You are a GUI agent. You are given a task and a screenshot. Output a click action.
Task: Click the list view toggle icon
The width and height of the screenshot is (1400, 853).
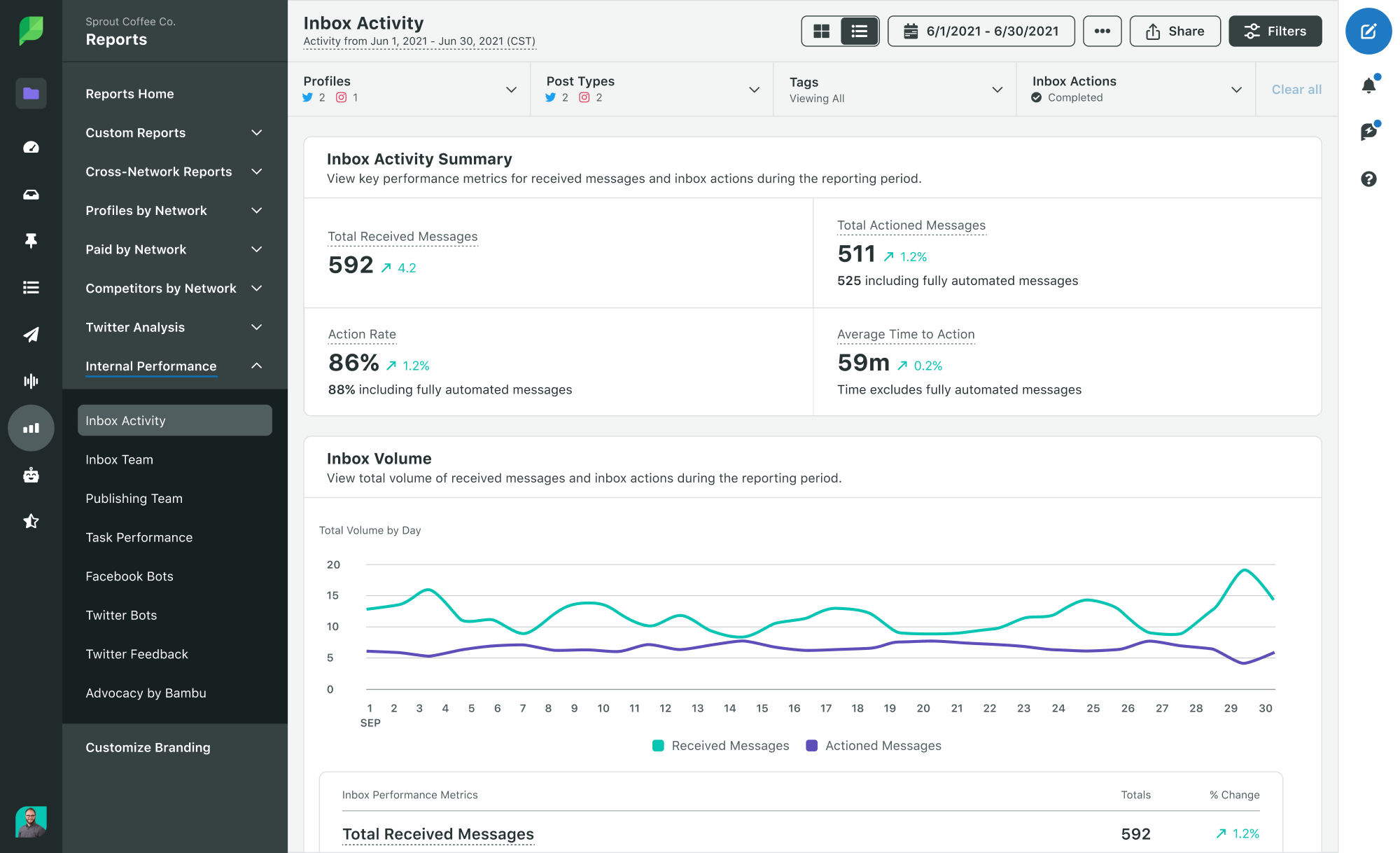(x=858, y=32)
